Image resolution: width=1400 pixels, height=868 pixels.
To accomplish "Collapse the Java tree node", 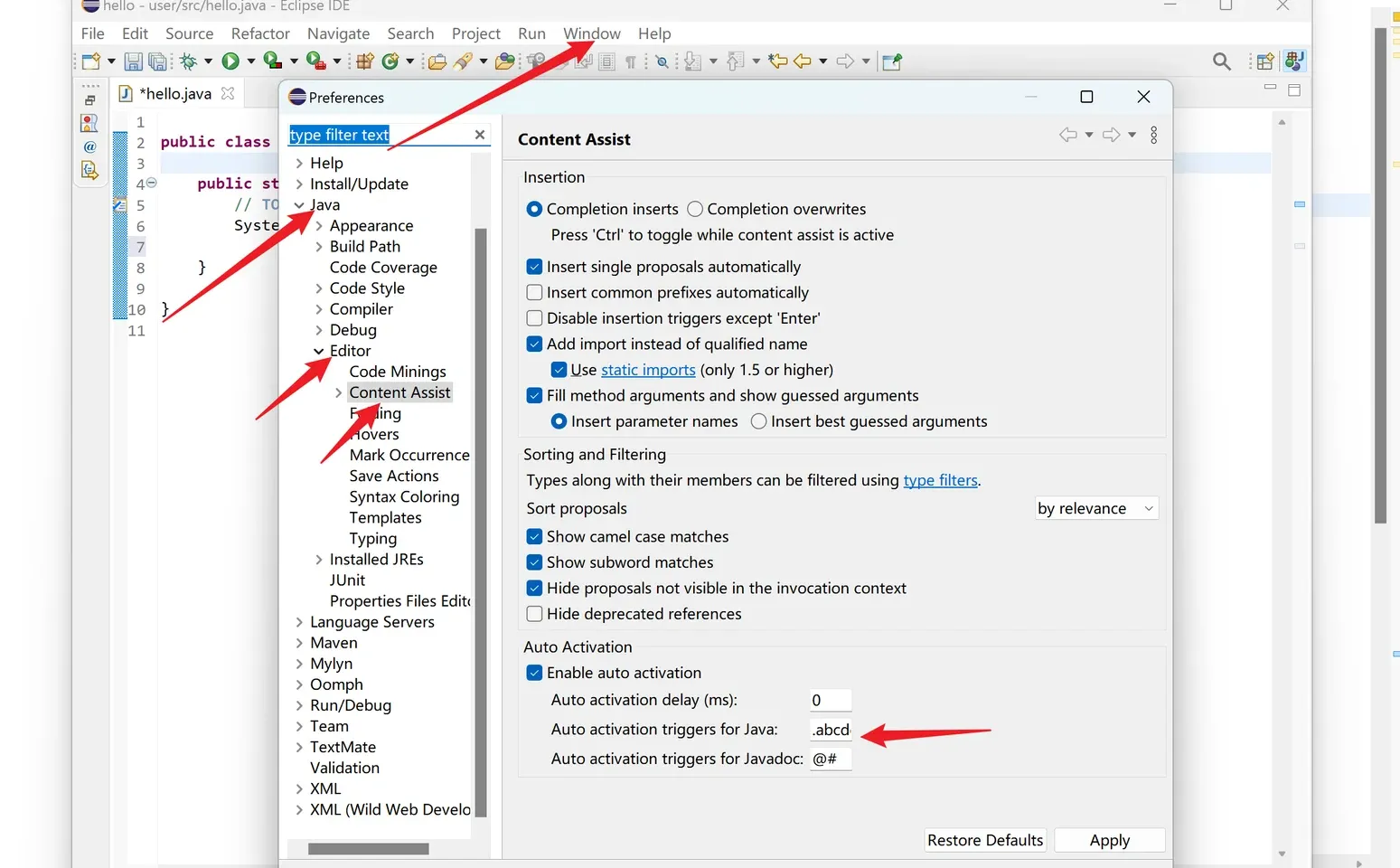I will (299, 205).
